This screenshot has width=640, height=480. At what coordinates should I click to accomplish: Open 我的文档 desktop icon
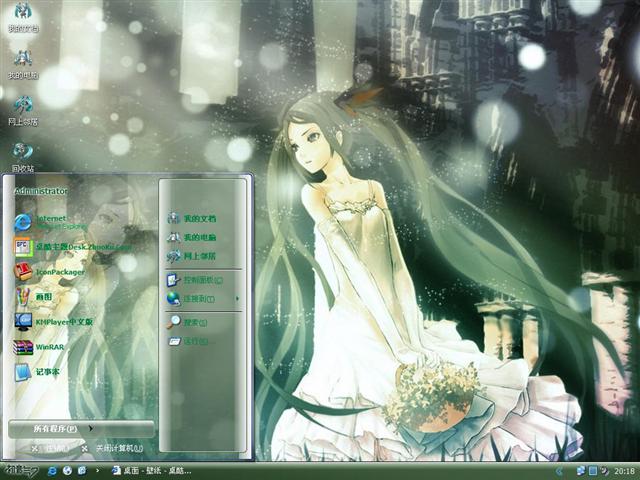click(x=23, y=17)
